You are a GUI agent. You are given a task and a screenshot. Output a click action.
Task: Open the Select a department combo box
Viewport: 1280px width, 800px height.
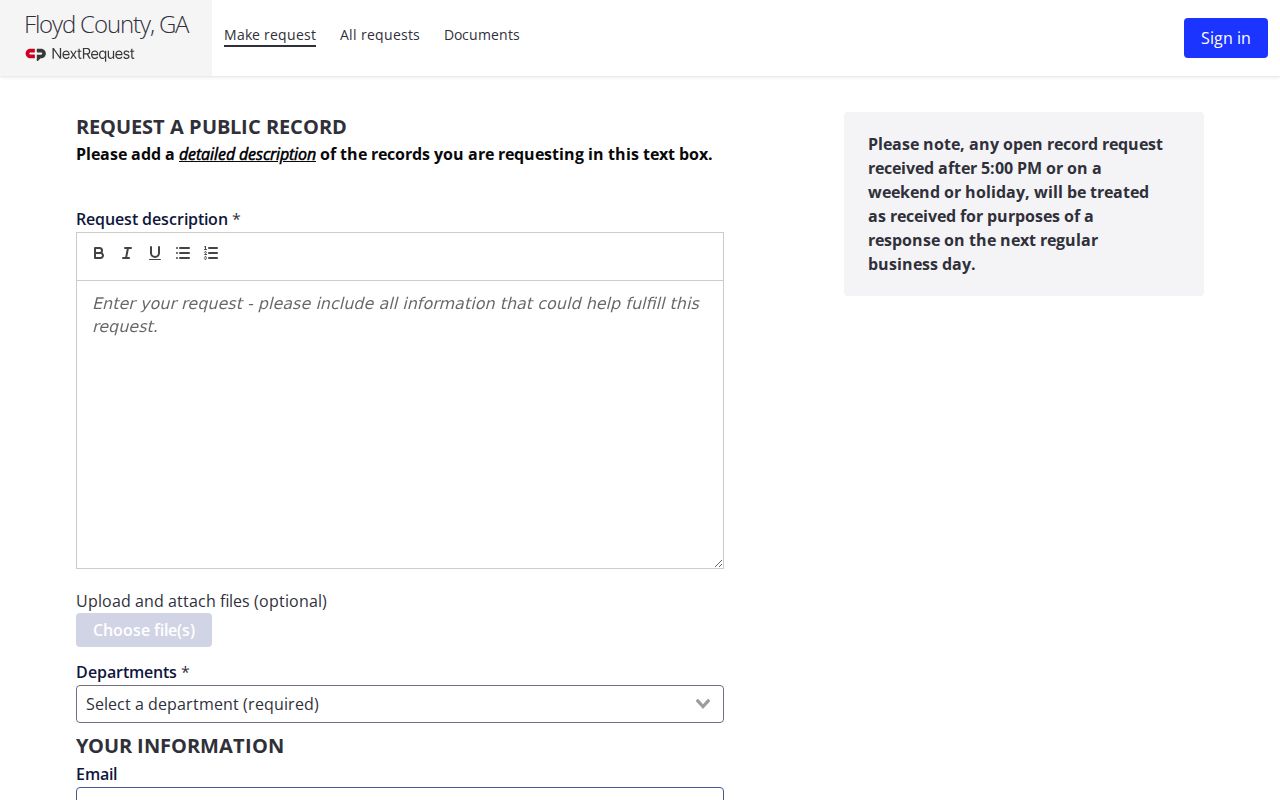point(400,704)
